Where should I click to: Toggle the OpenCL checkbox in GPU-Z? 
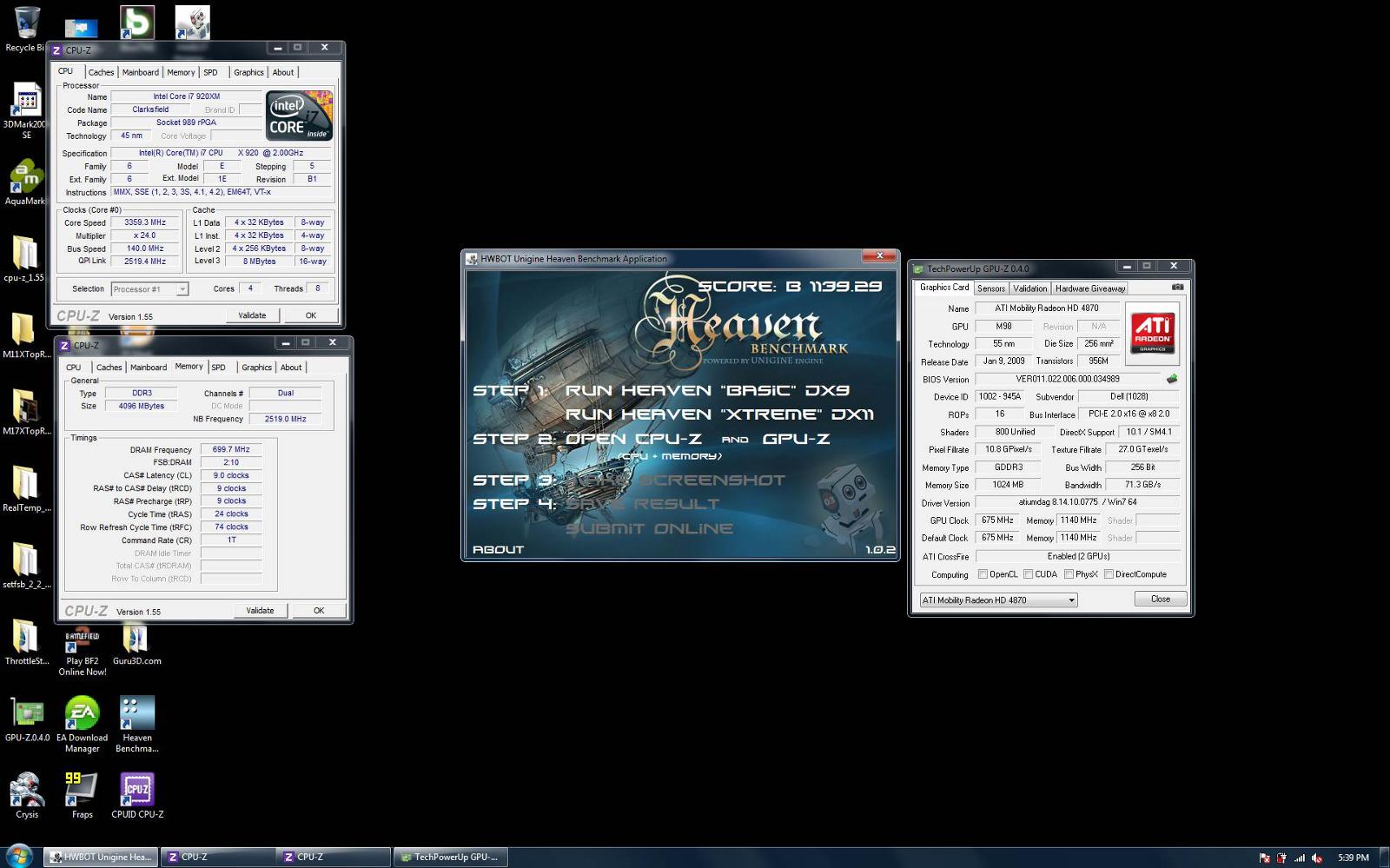(983, 574)
